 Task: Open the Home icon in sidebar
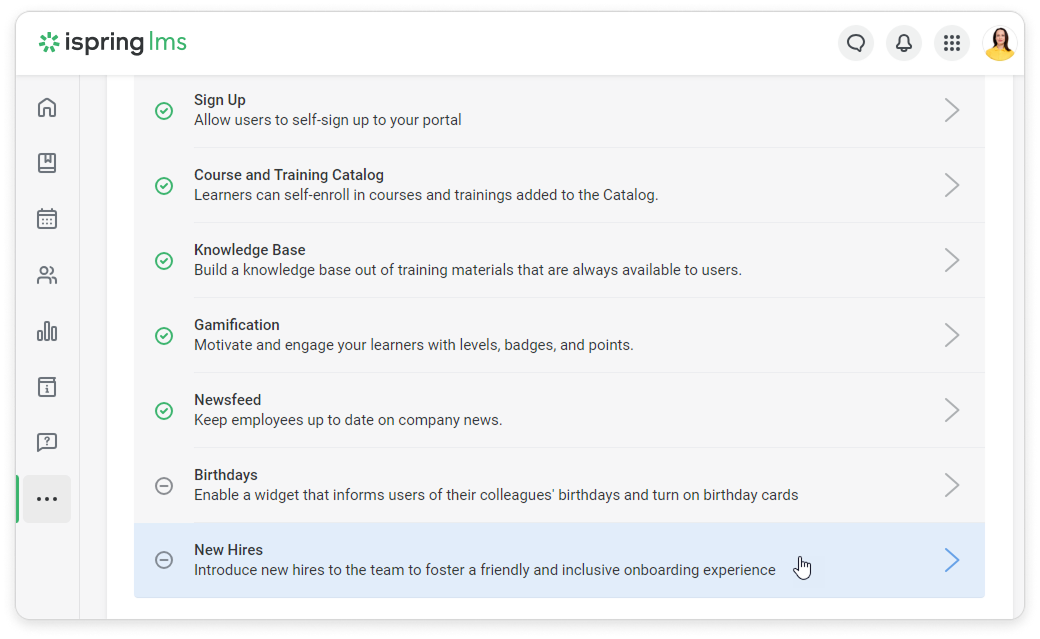pyautogui.click(x=47, y=108)
